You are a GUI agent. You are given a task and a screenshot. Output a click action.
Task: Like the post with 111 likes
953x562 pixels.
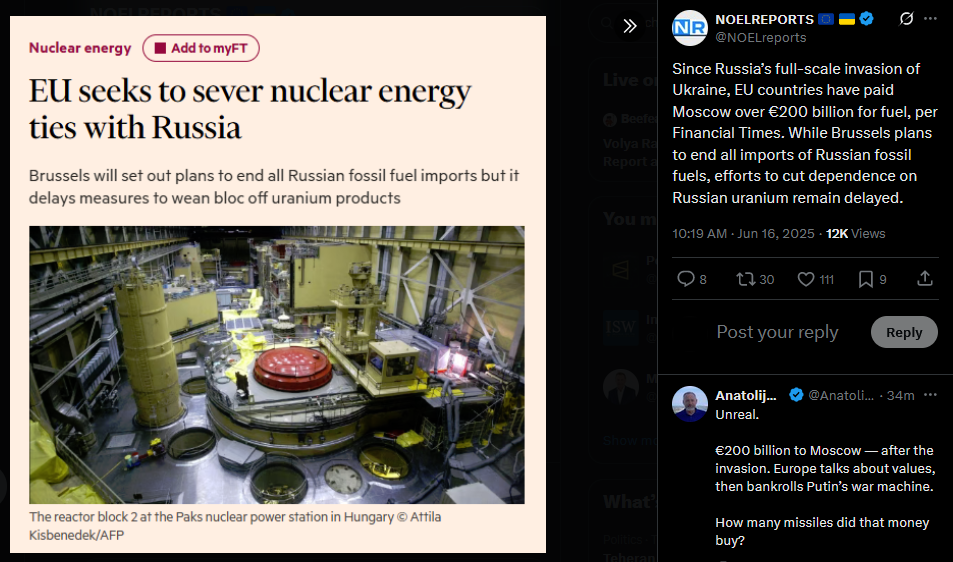point(816,279)
